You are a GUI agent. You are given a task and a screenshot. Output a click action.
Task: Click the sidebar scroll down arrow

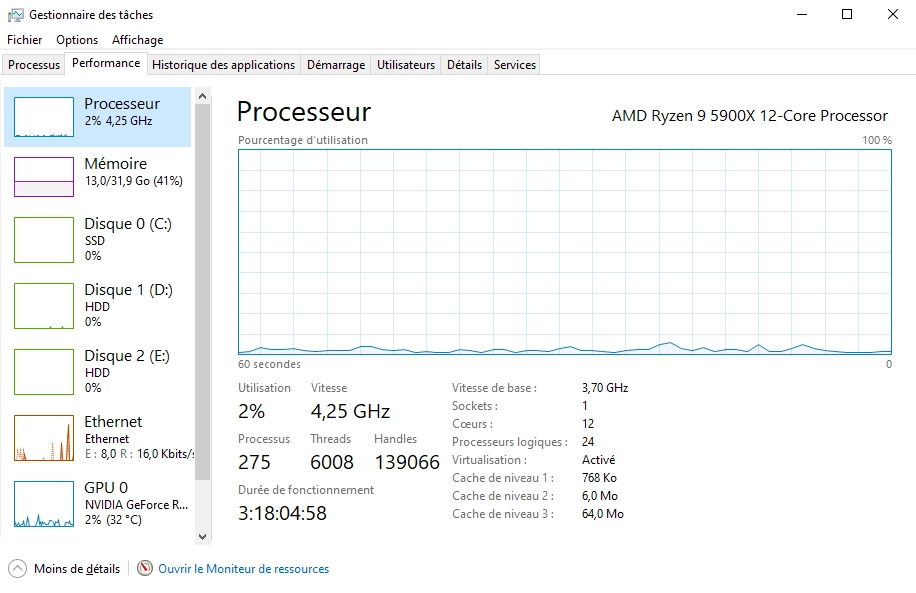click(x=203, y=536)
